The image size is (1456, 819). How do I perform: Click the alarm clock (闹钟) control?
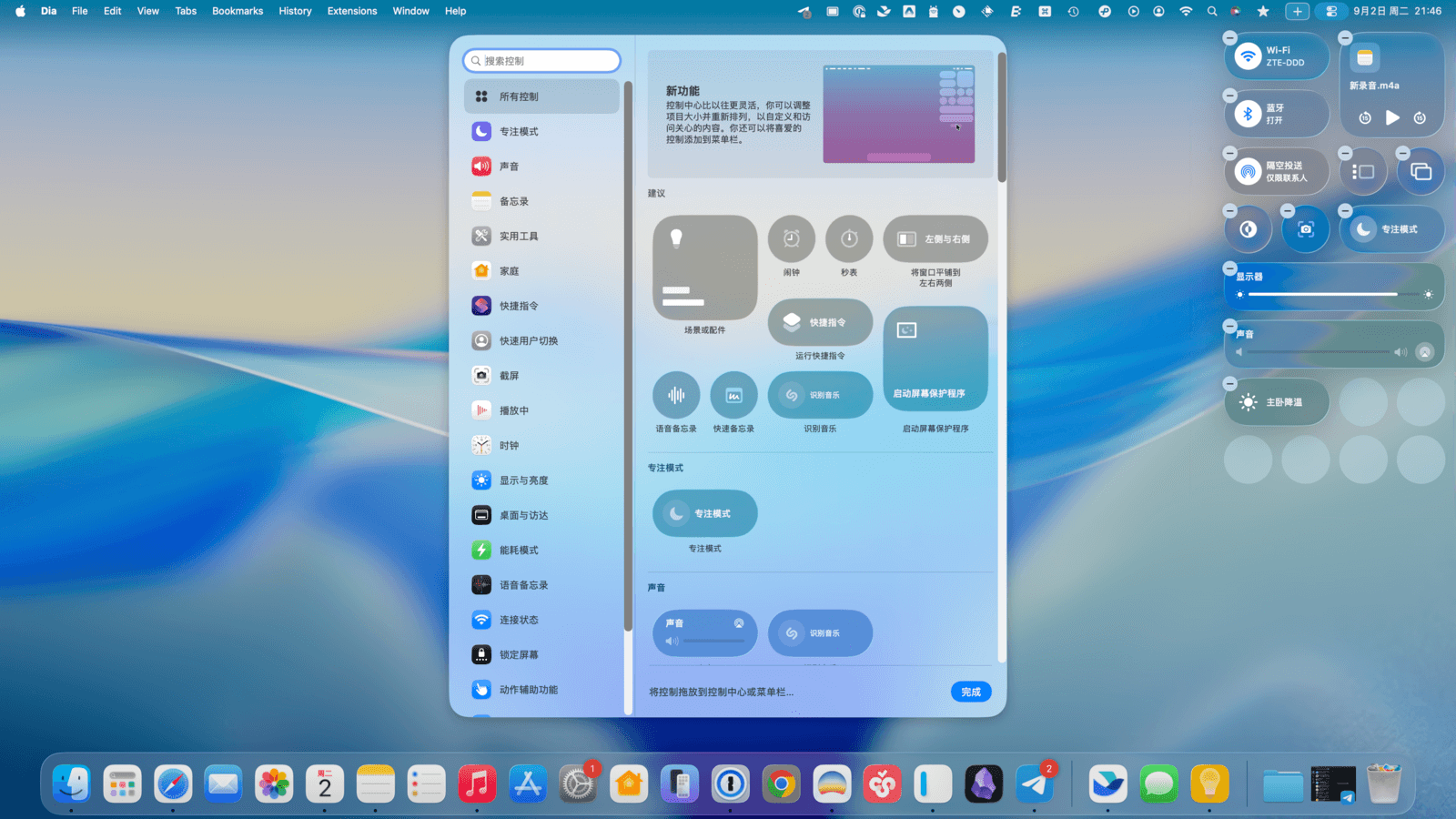(791, 239)
